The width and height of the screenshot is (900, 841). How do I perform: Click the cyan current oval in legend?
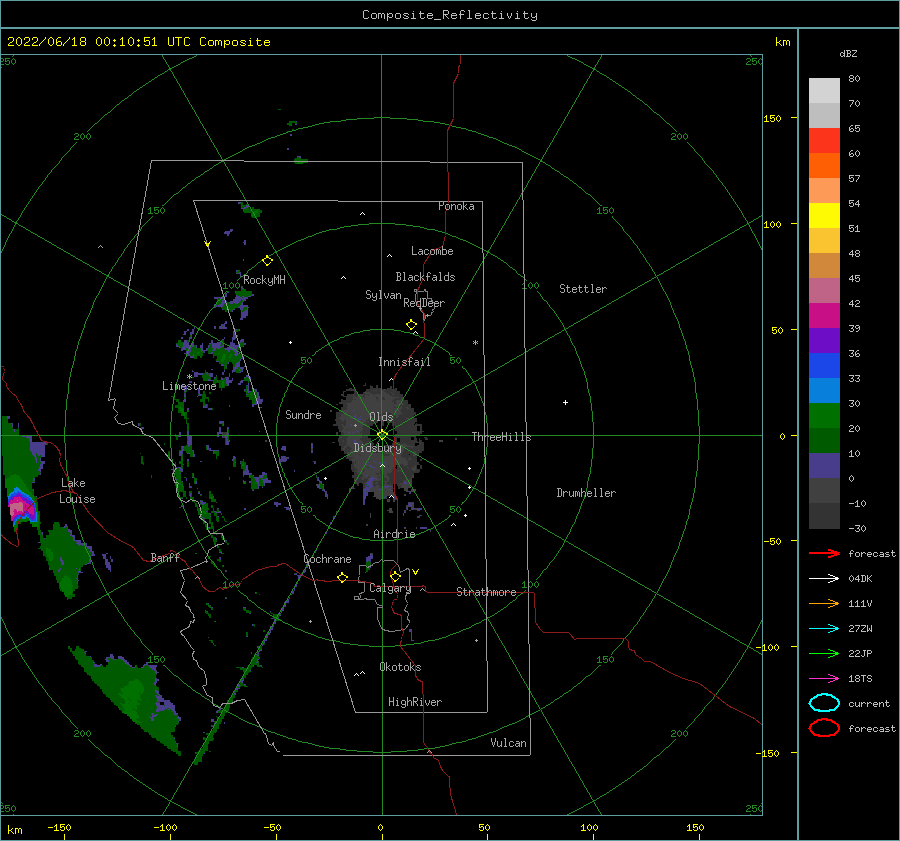pyautogui.click(x=824, y=703)
